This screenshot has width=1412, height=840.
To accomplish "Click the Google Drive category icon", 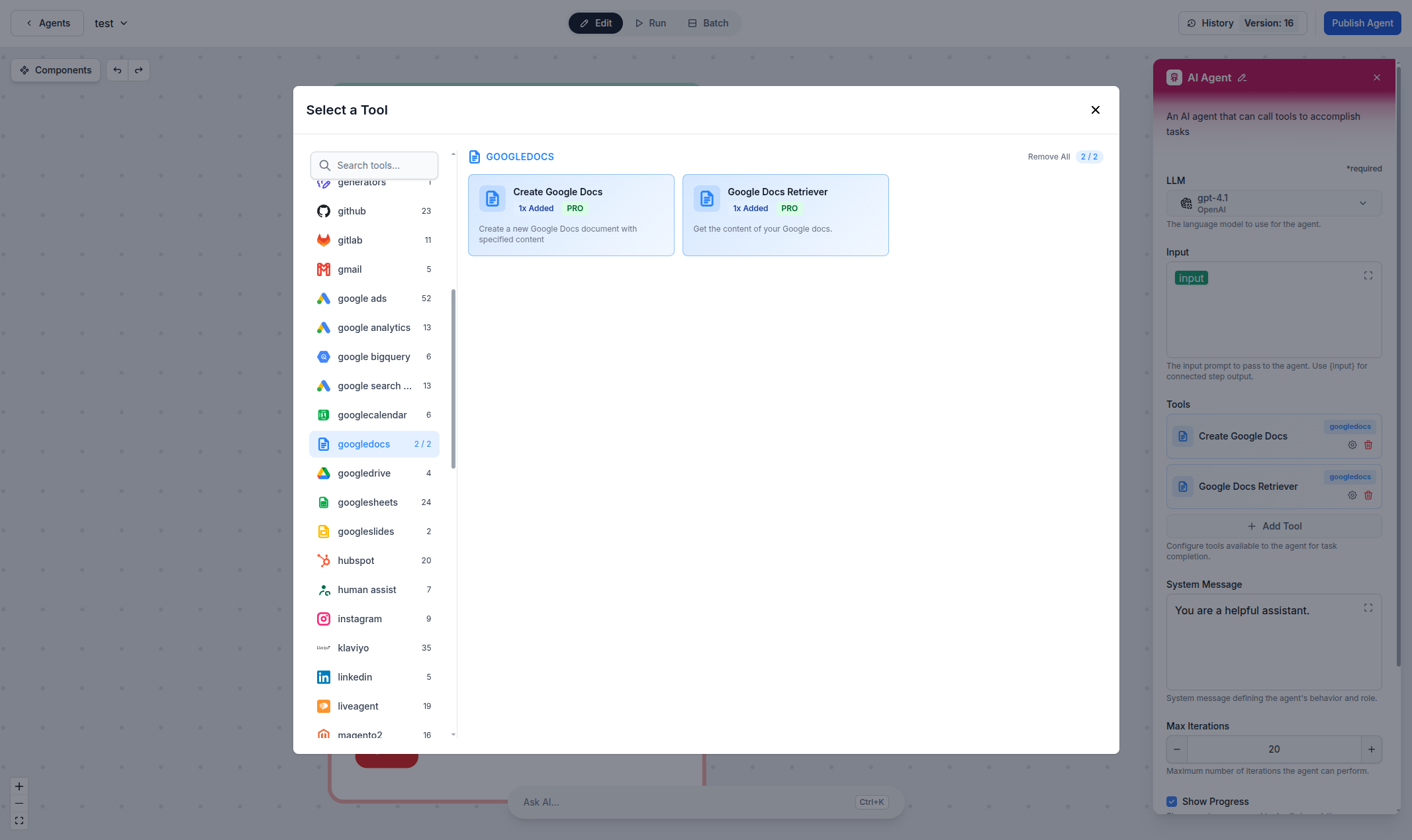I will [324, 473].
